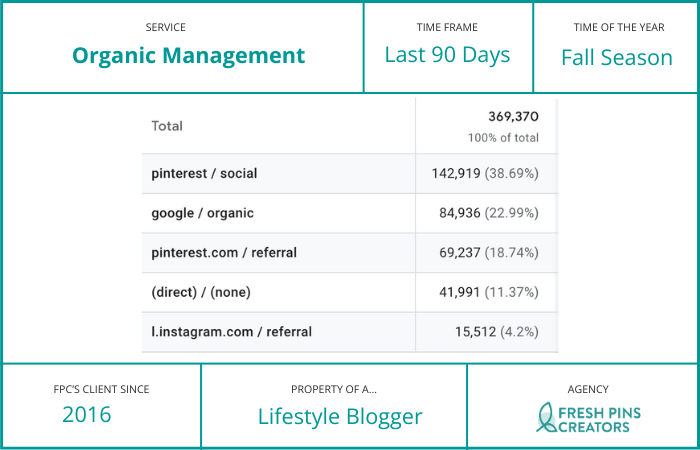This screenshot has height=450, width=700.
Task: Click the Fresh Pins Creators agency name
Action: click(598, 418)
